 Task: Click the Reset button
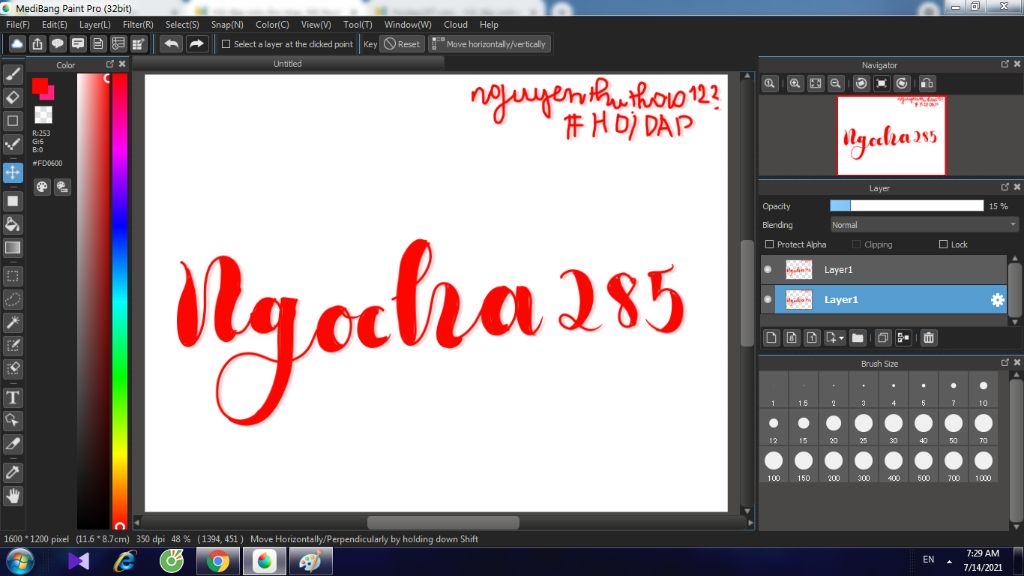[x=402, y=44]
